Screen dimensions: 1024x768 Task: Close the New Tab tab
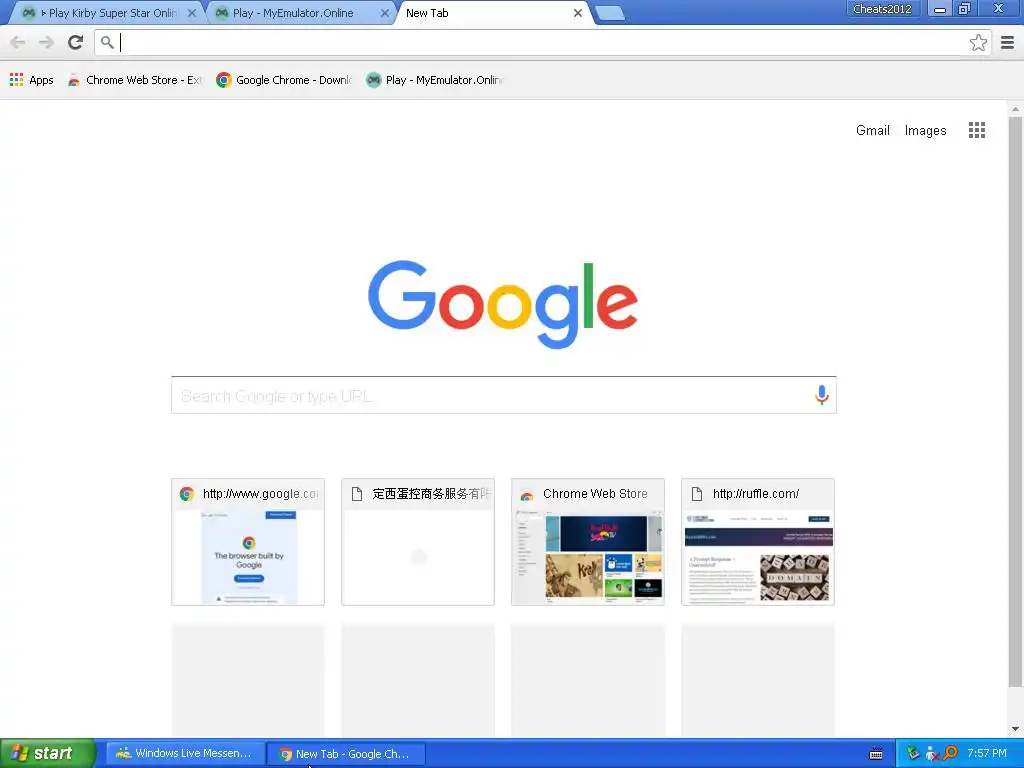[577, 13]
